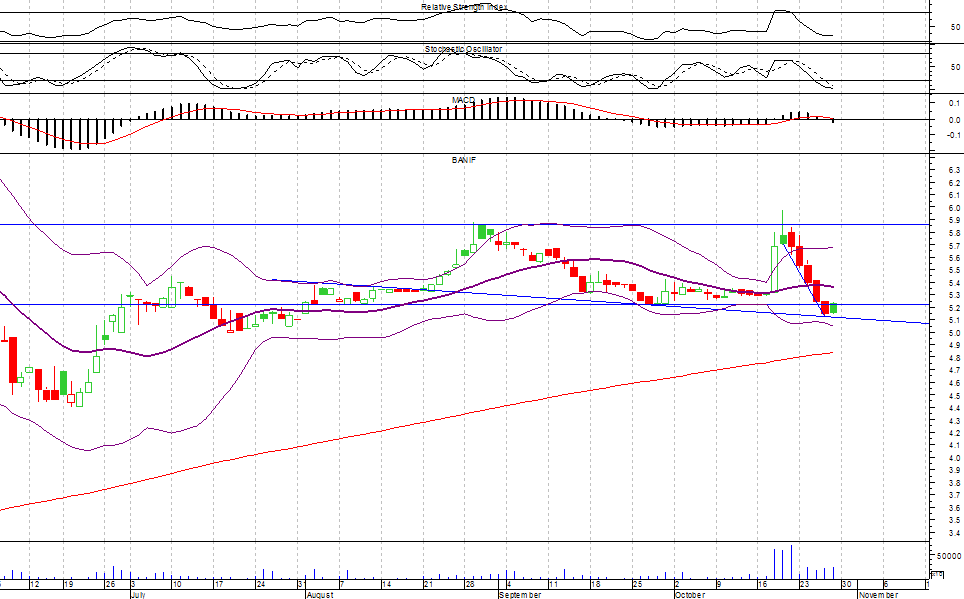
Task: Click the Relative Strength Index panel title
Action: [464, 7]
